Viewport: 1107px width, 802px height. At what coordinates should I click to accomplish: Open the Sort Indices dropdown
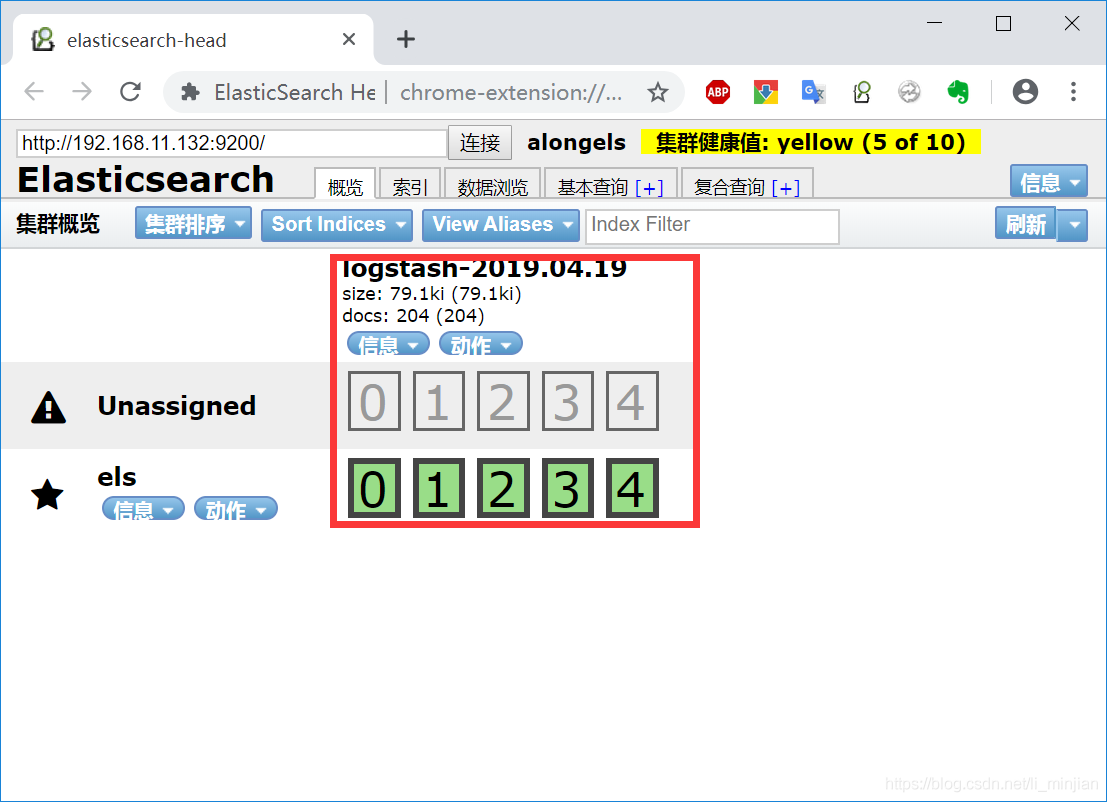tap(337, 225)
